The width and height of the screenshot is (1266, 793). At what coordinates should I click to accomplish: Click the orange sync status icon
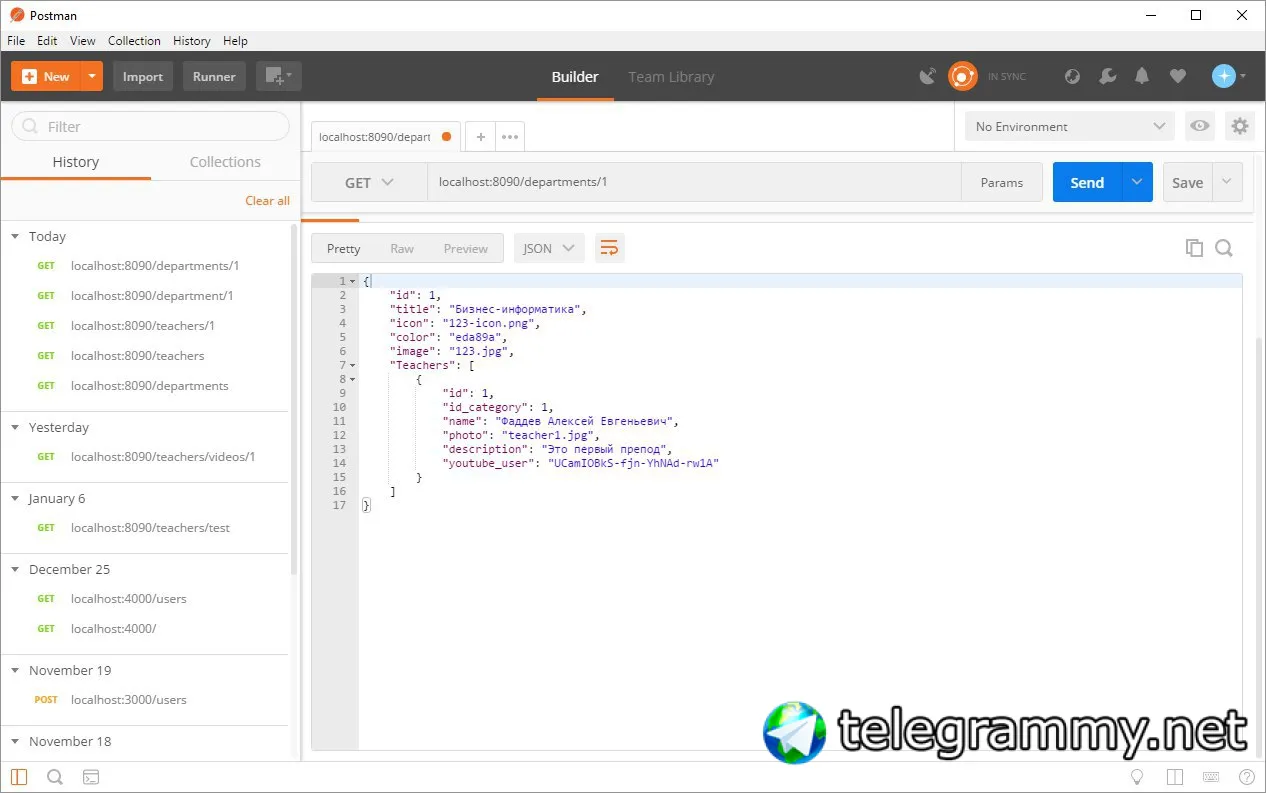coord(962,76)
